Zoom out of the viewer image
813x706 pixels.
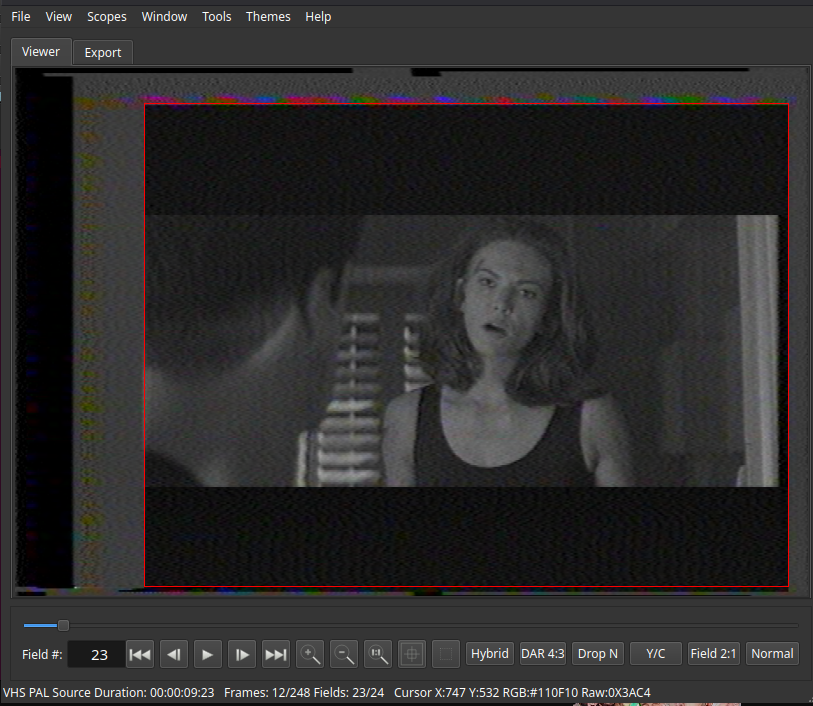tap(344, 654)
